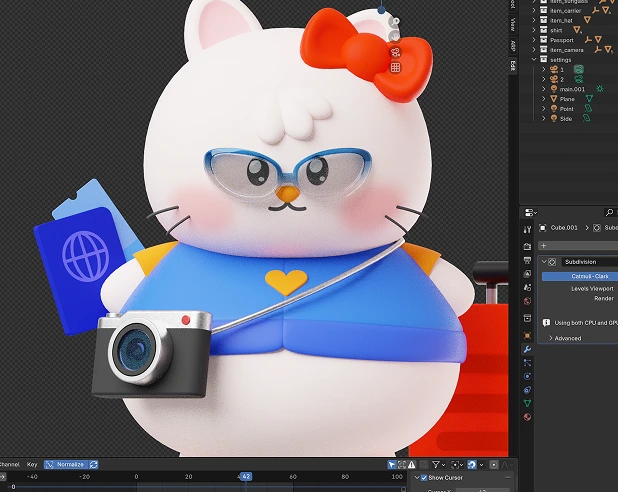This screenshot has height=492, width=618.
Task: Click the camera view gizmo in viewport
Action: point(395,52)
